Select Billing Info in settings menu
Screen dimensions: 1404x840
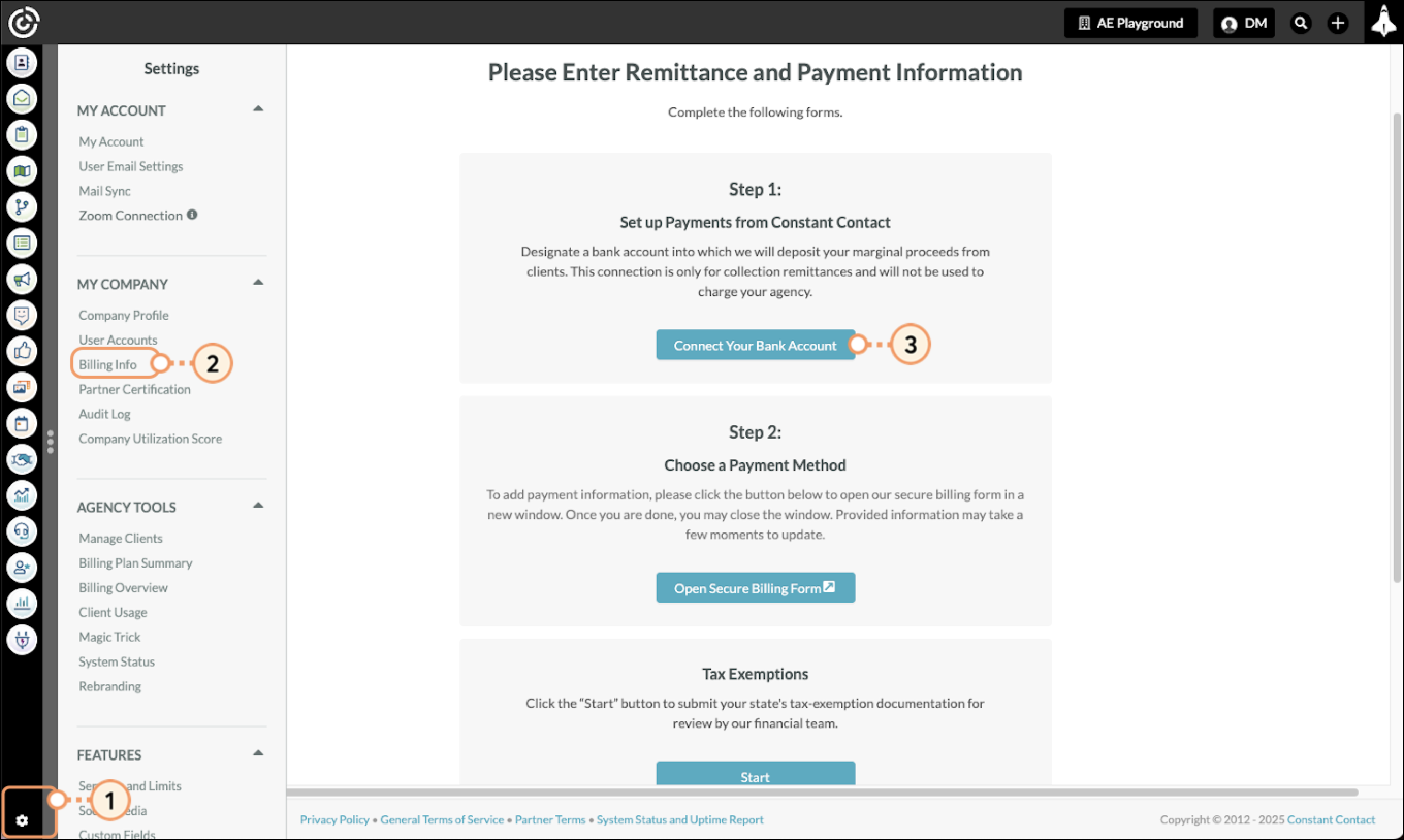click(107, 364)
